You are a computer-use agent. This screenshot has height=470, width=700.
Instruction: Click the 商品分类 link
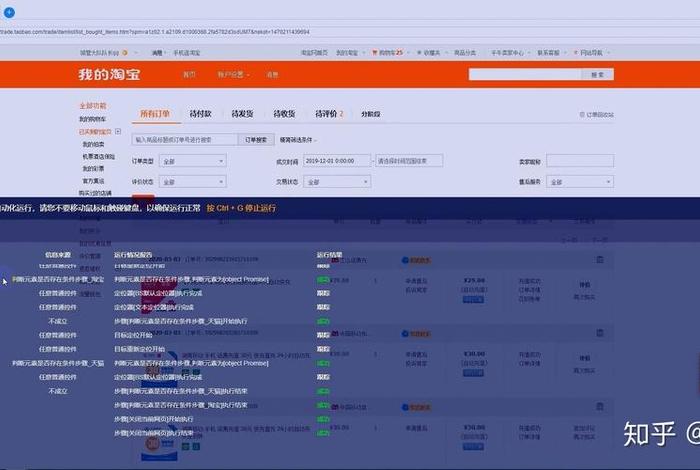465,53
